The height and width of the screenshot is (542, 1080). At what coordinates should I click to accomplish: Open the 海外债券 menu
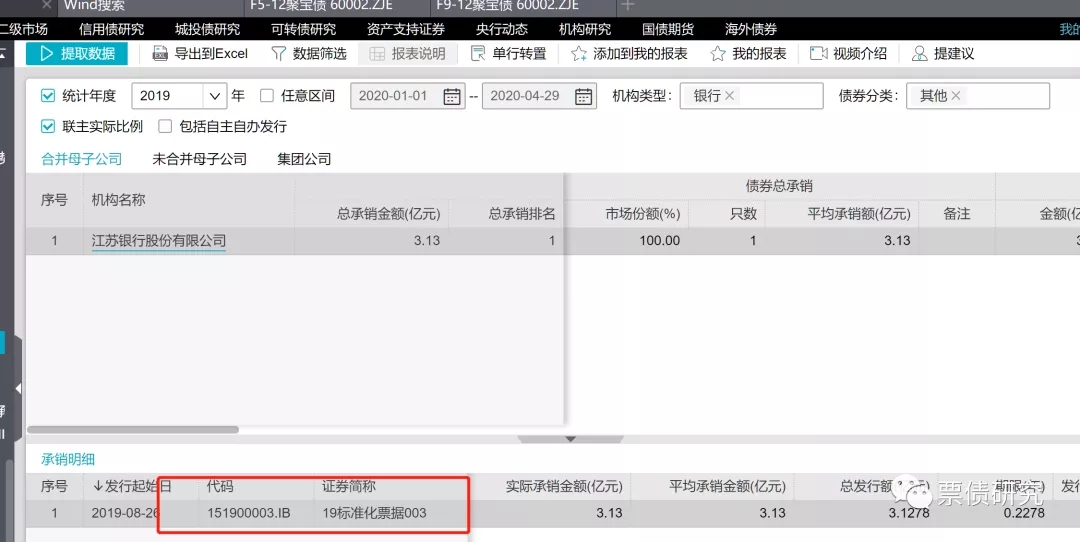[751, 29]
